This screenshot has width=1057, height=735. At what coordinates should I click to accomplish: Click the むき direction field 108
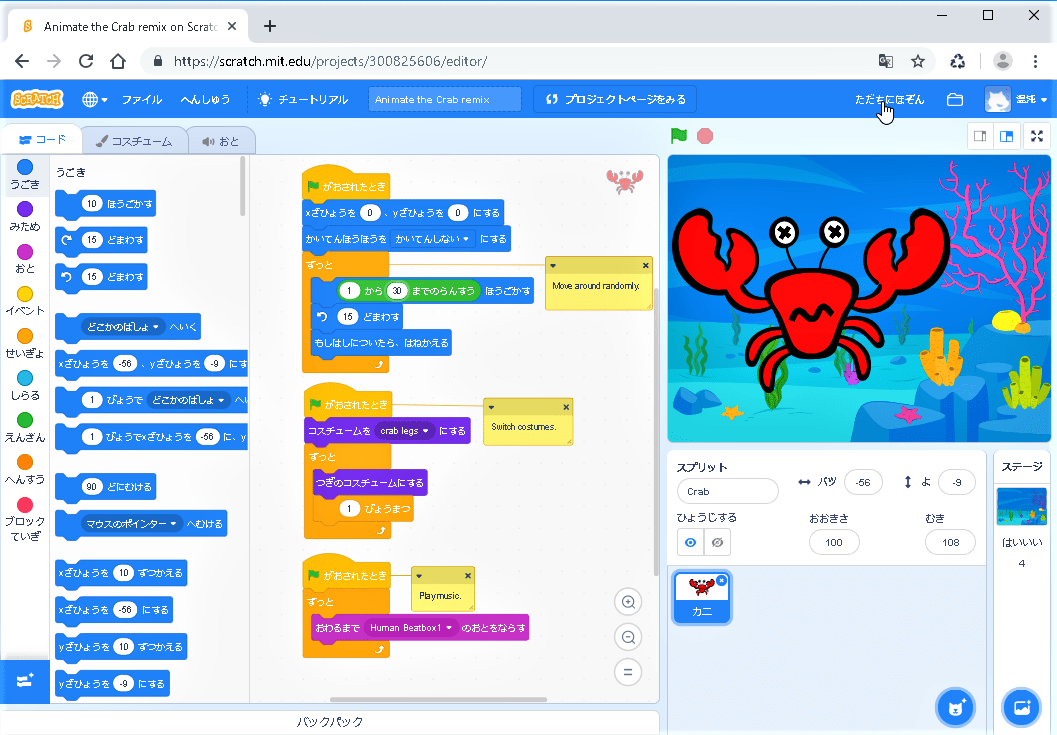click(950, 542)
